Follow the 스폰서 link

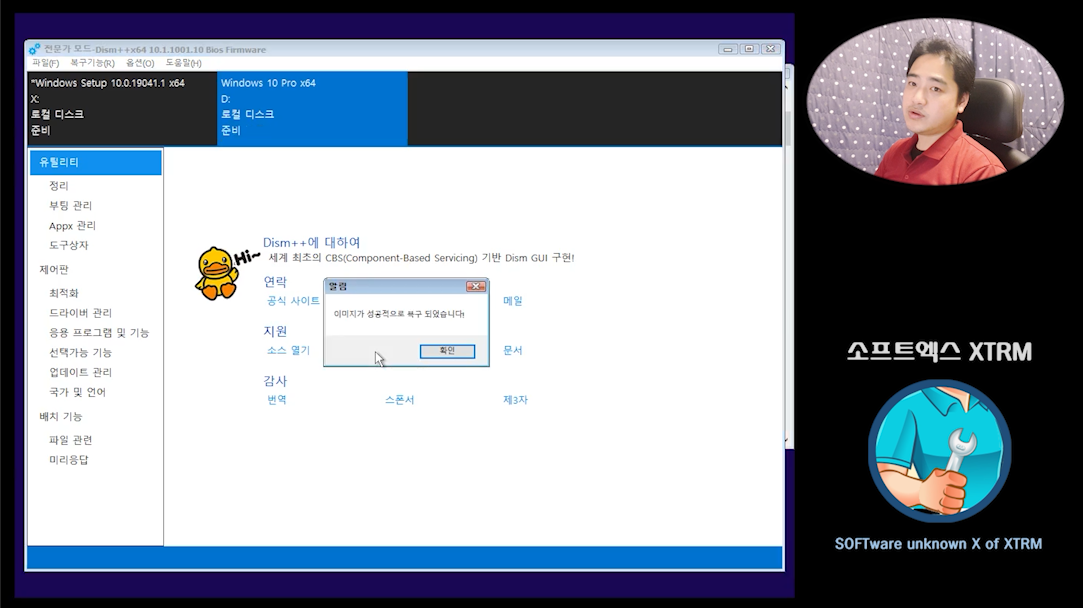(399, 399)
